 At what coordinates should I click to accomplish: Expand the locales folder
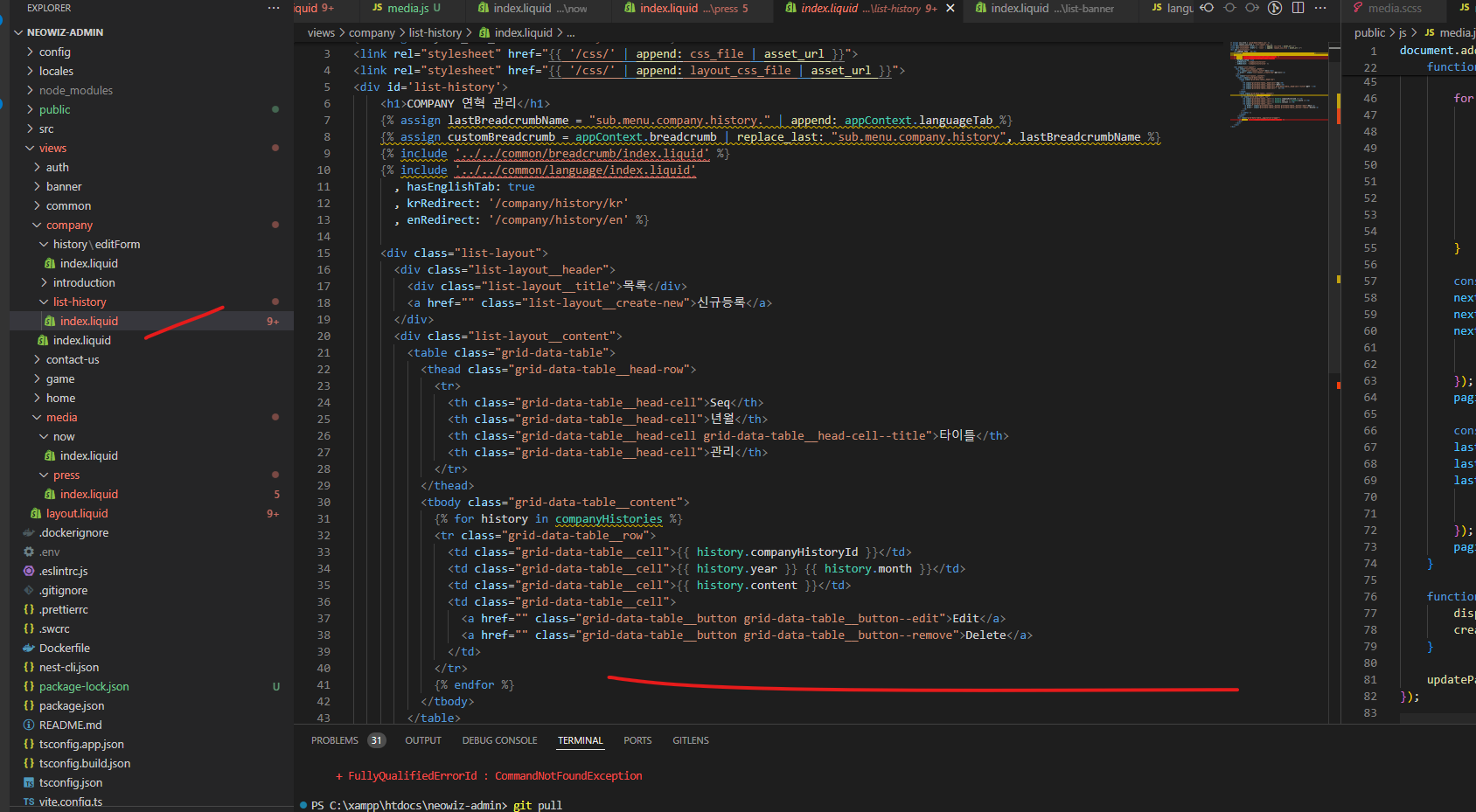151,71
